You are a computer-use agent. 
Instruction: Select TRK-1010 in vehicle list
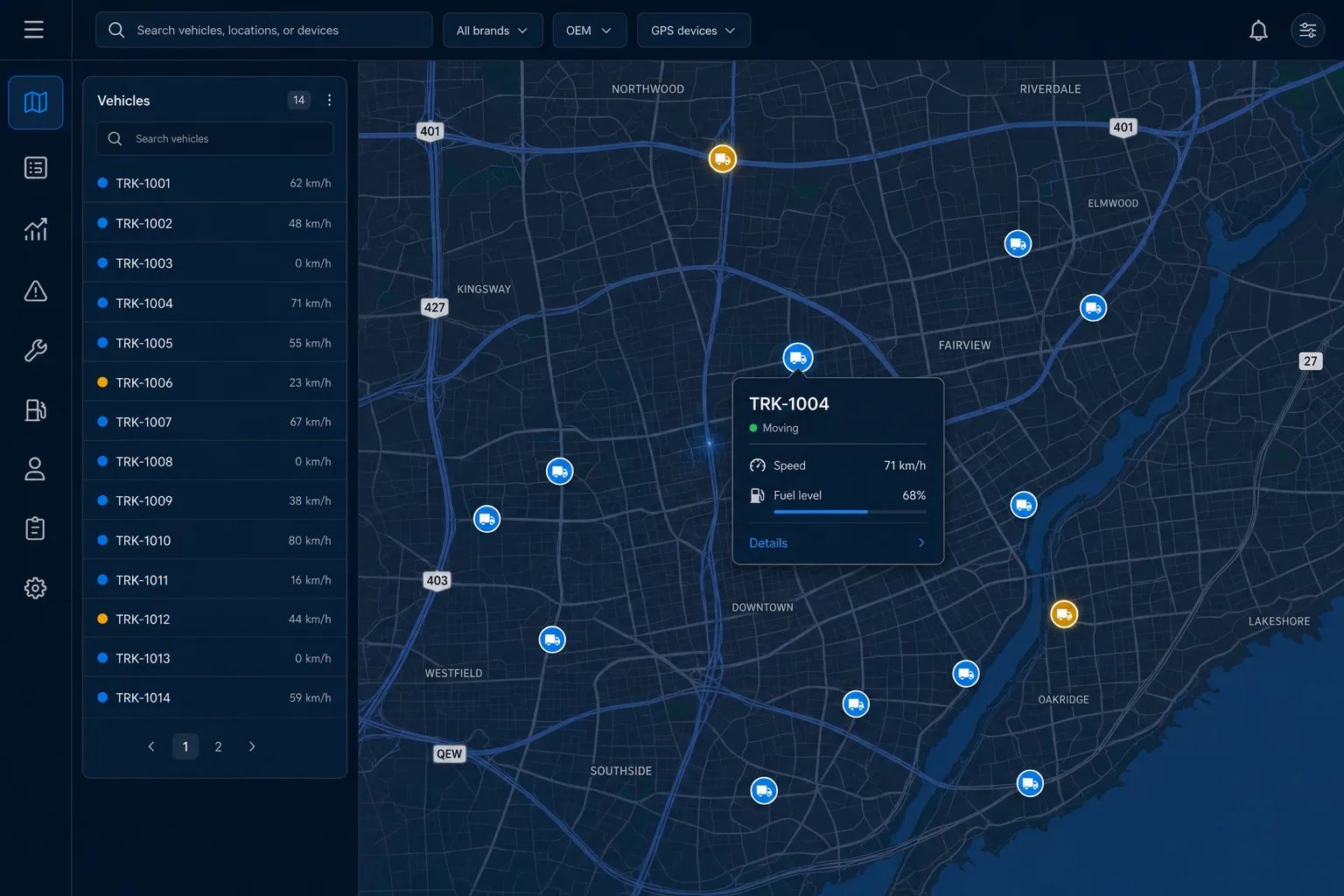214,540
